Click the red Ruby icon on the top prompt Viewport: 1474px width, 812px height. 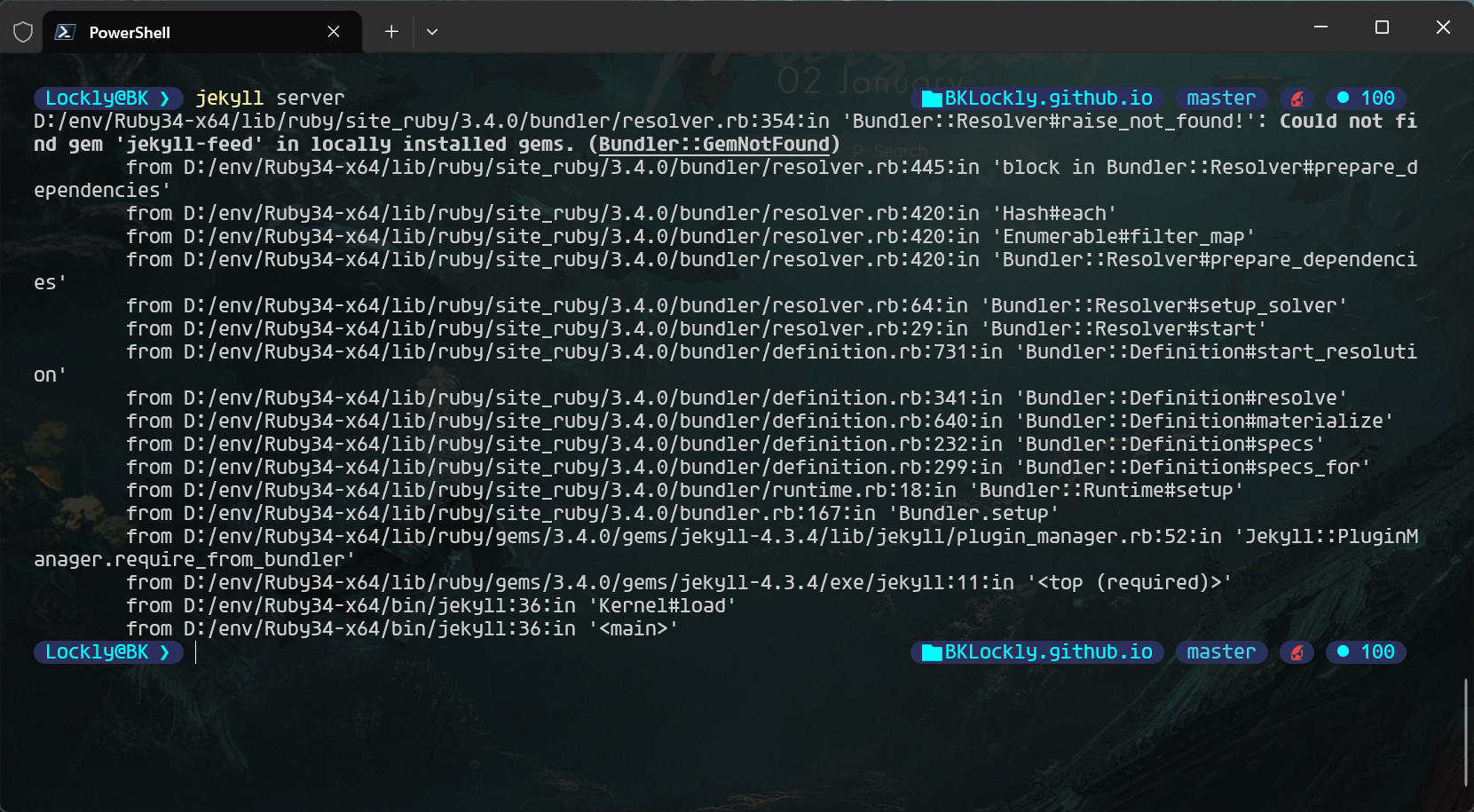pyautogui.click(x=1297, y=98)
